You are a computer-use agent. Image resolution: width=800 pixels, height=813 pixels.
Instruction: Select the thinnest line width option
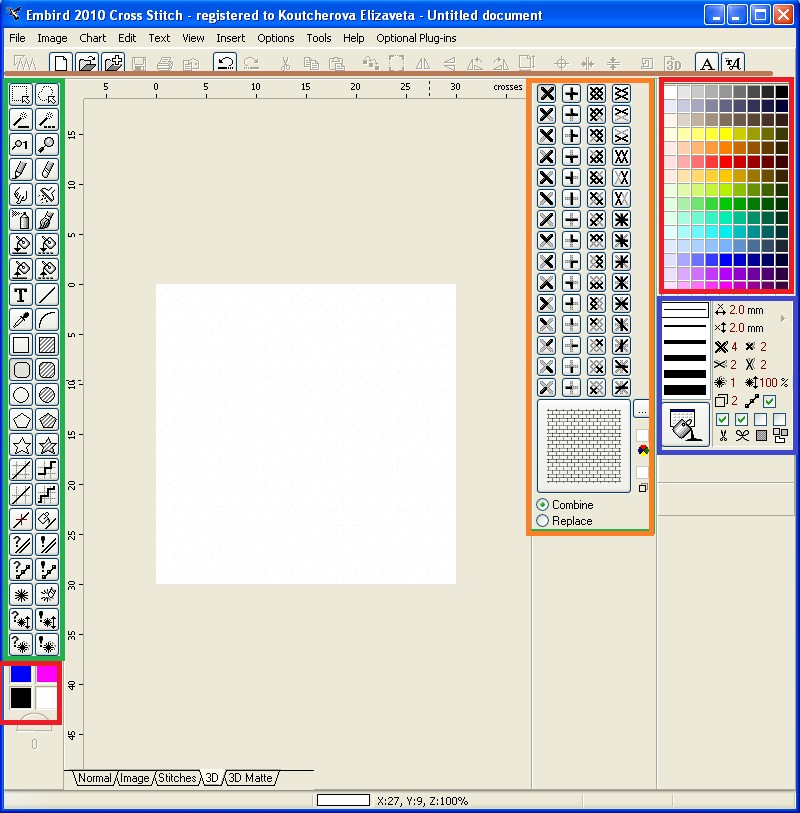point(685,310)
